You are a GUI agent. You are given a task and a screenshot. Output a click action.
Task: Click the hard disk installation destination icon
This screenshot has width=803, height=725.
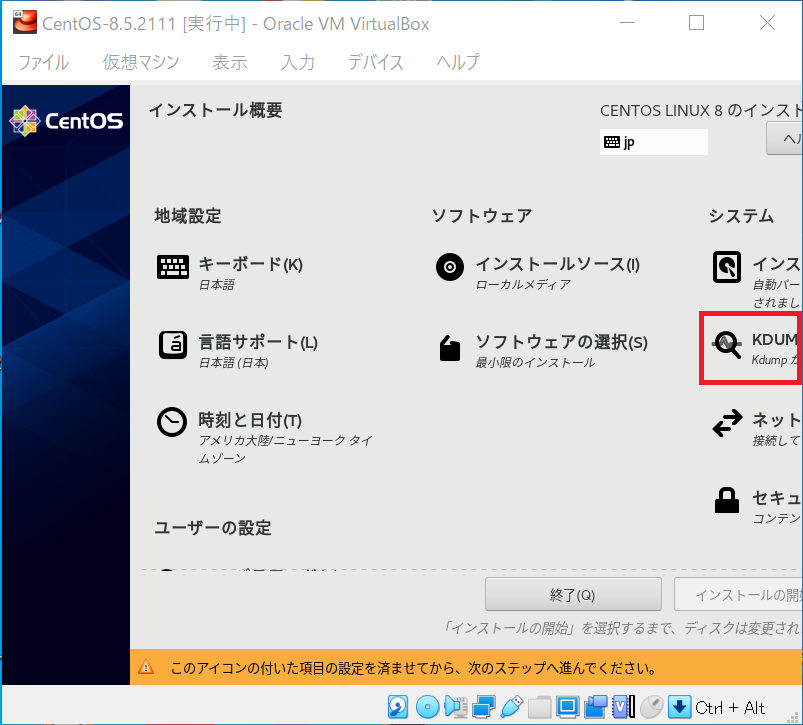tap(727, 267)
